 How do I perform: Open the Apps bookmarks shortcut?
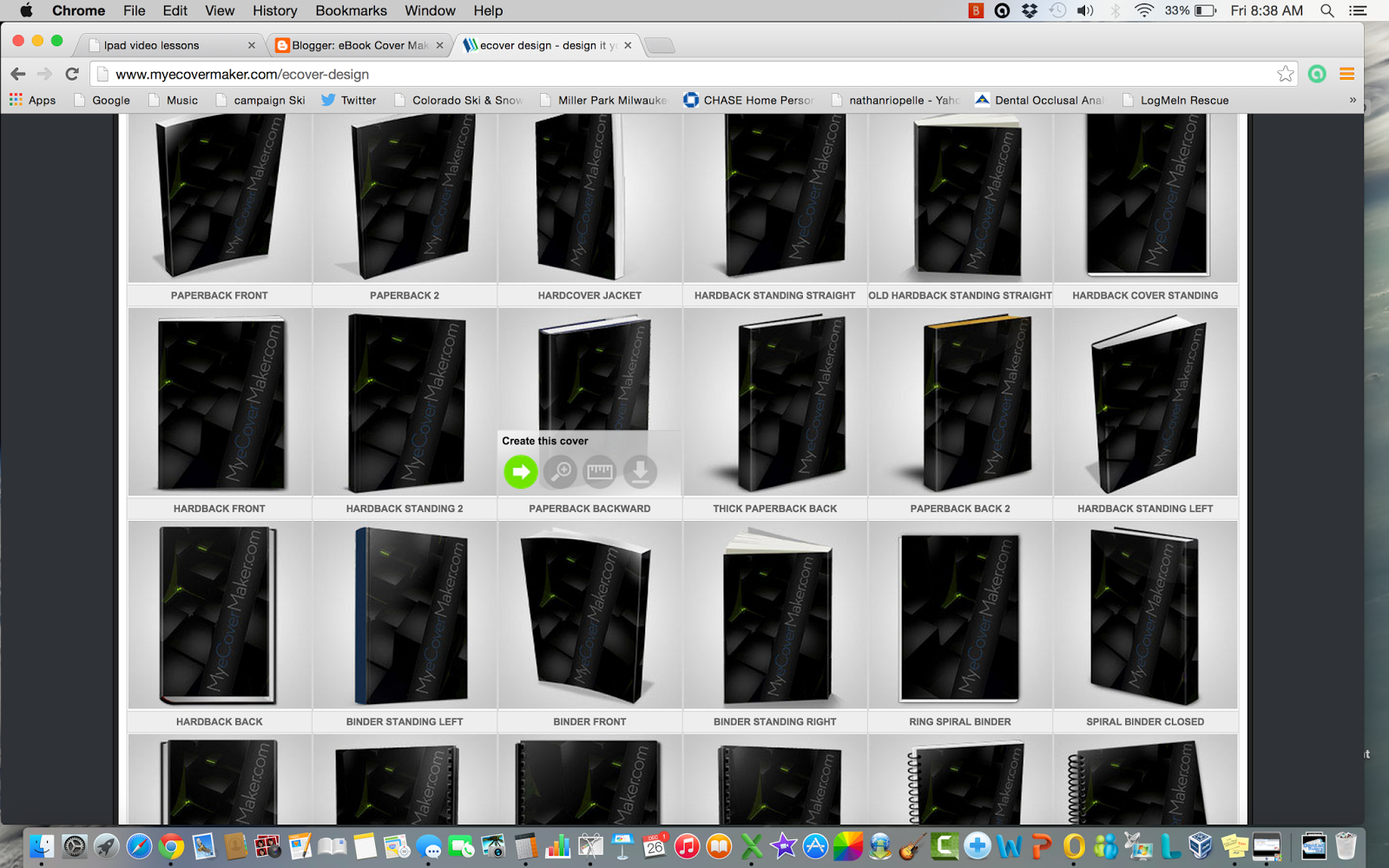(x=32, y=100)
